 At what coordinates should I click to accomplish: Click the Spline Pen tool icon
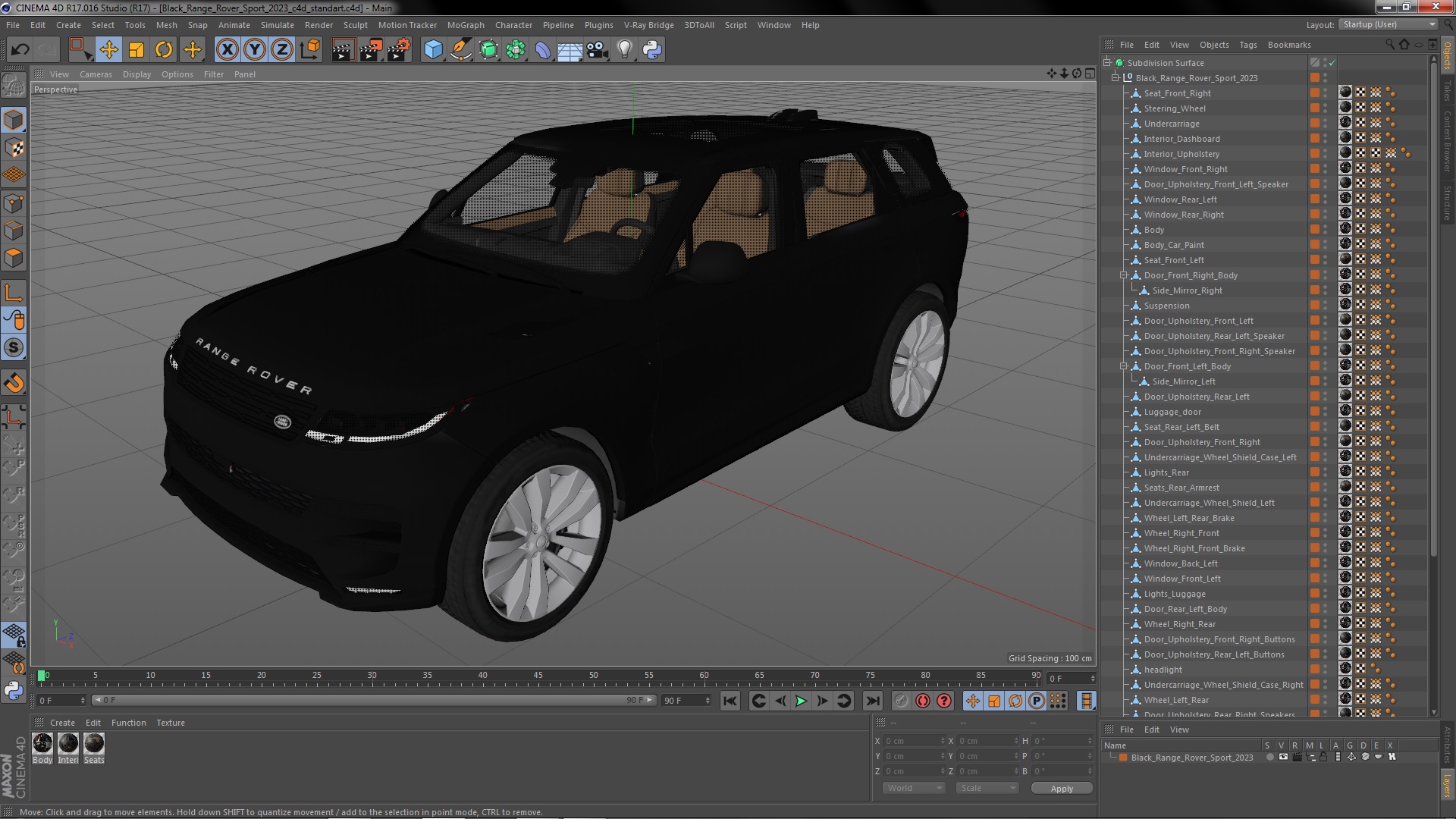460,50
